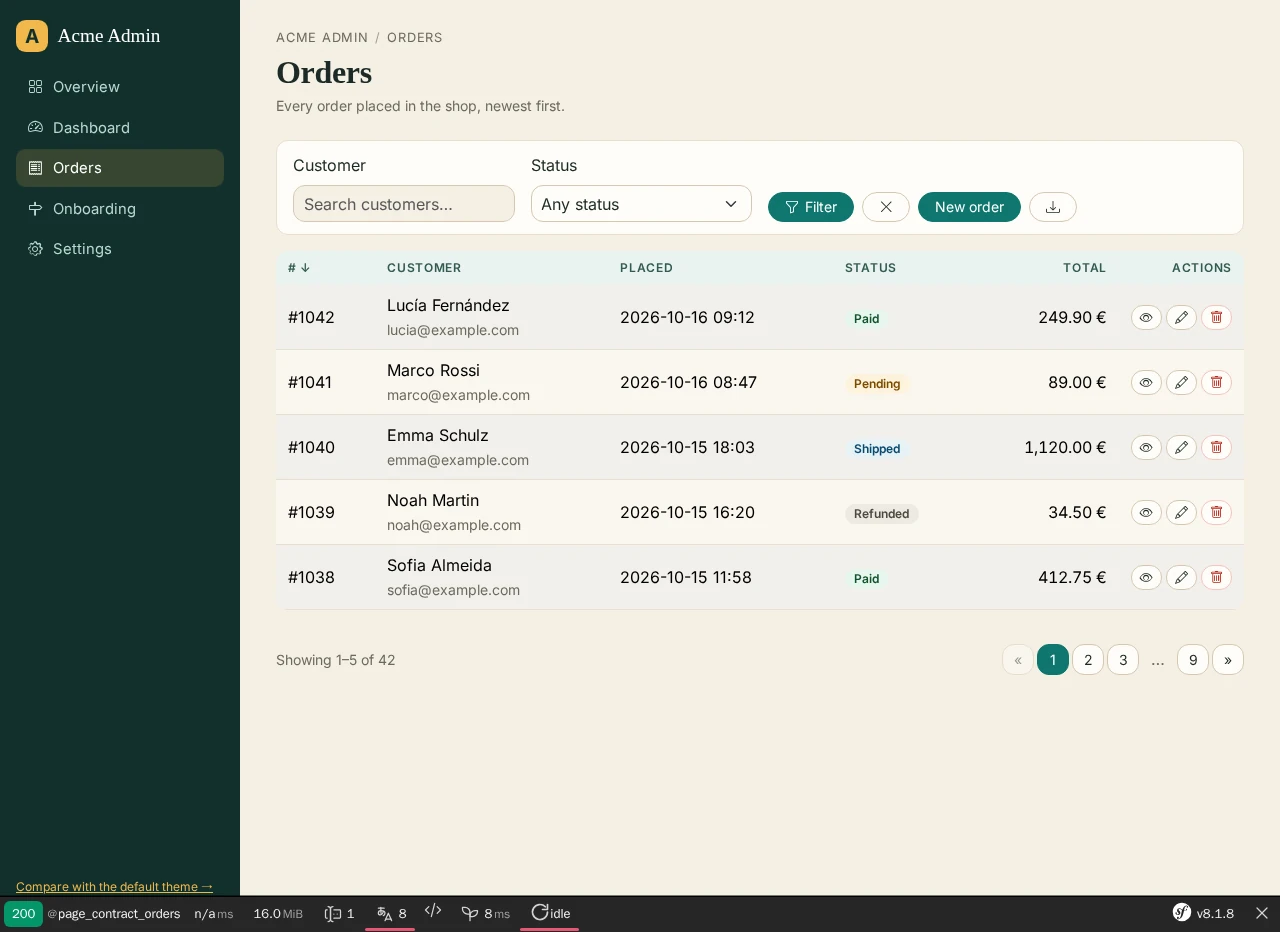This screenshot has width=1280, height=932.
Task: Select Orders in sidebar
Action: [x=120, y=168]
